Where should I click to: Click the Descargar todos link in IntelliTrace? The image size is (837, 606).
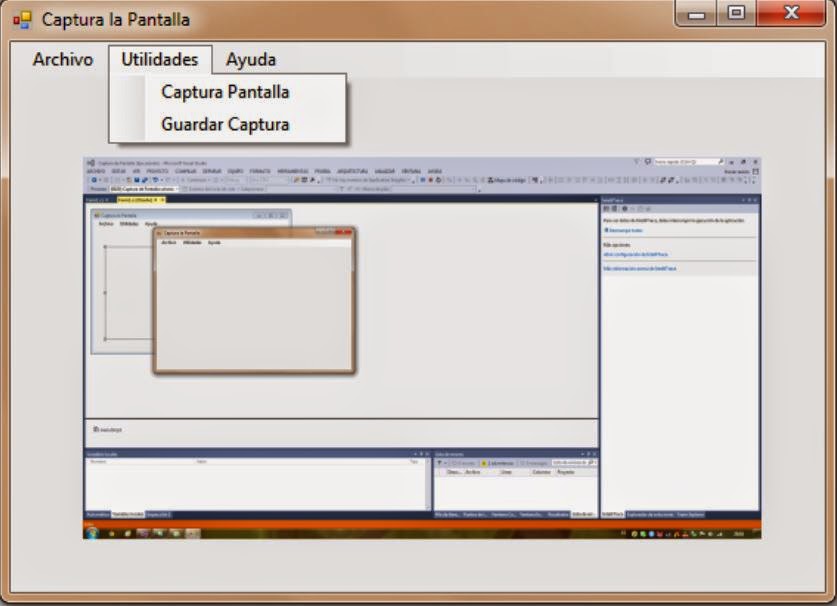click(625, 231)
